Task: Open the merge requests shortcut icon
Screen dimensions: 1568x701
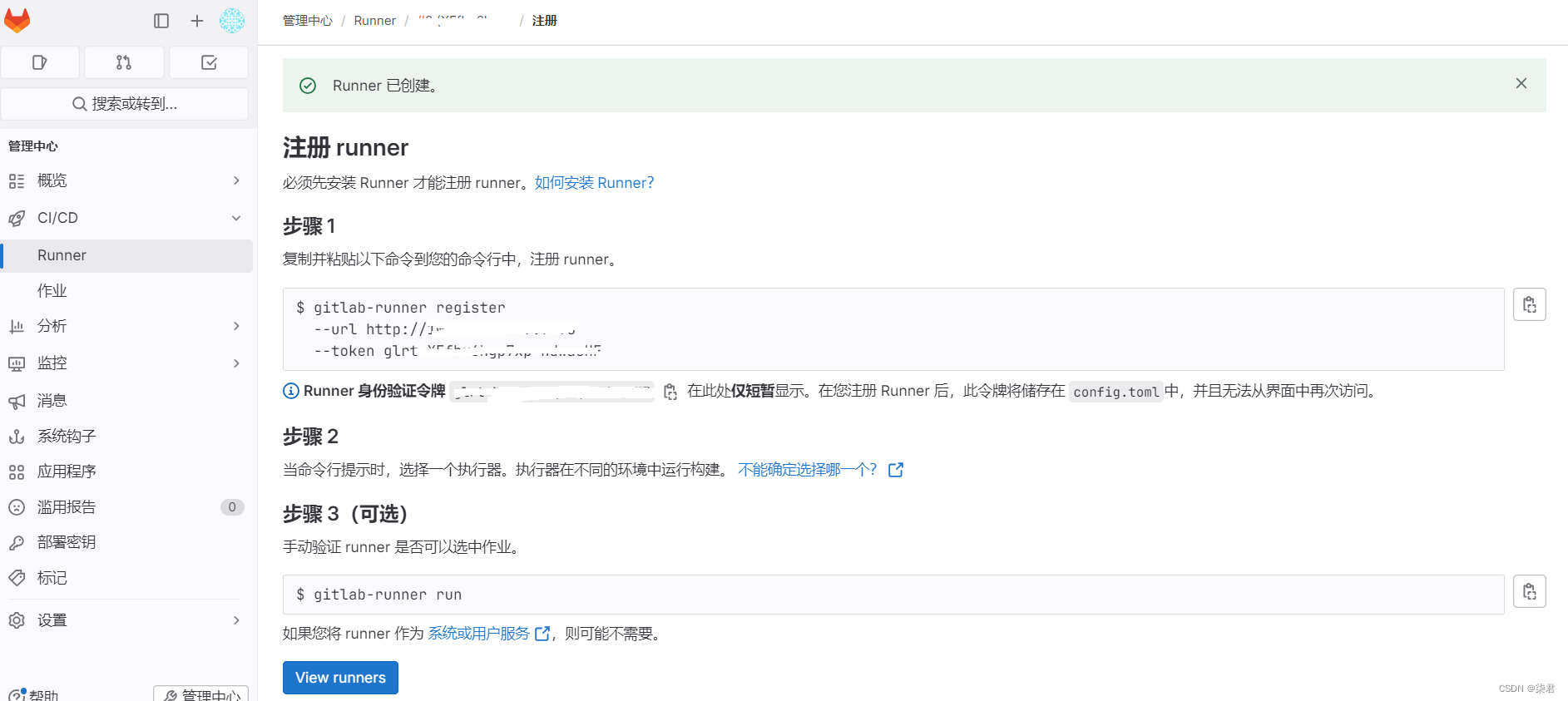Action: point(124,62)
